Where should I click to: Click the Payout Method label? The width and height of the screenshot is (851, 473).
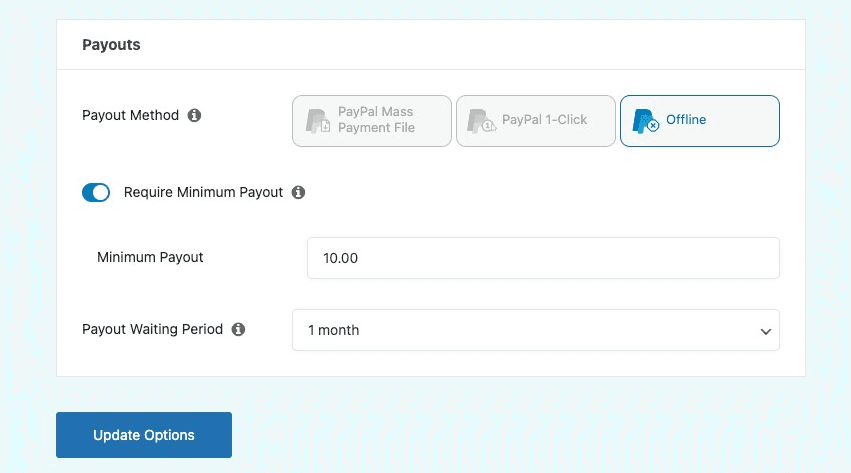[130, 115]
